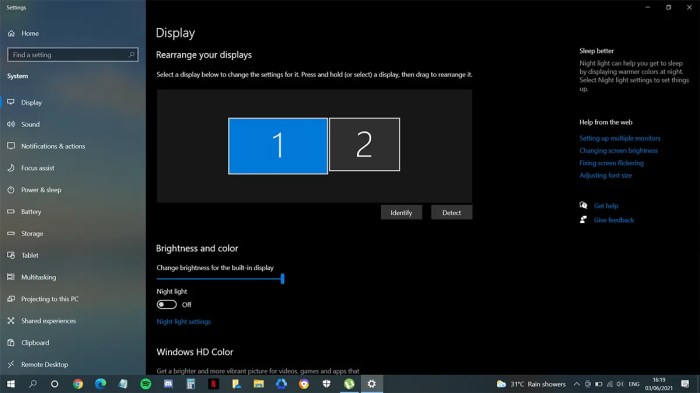Open Notifications & actions settings
Image resolution: width=700 pixels, height=393 pixels.
pos(53,146)
